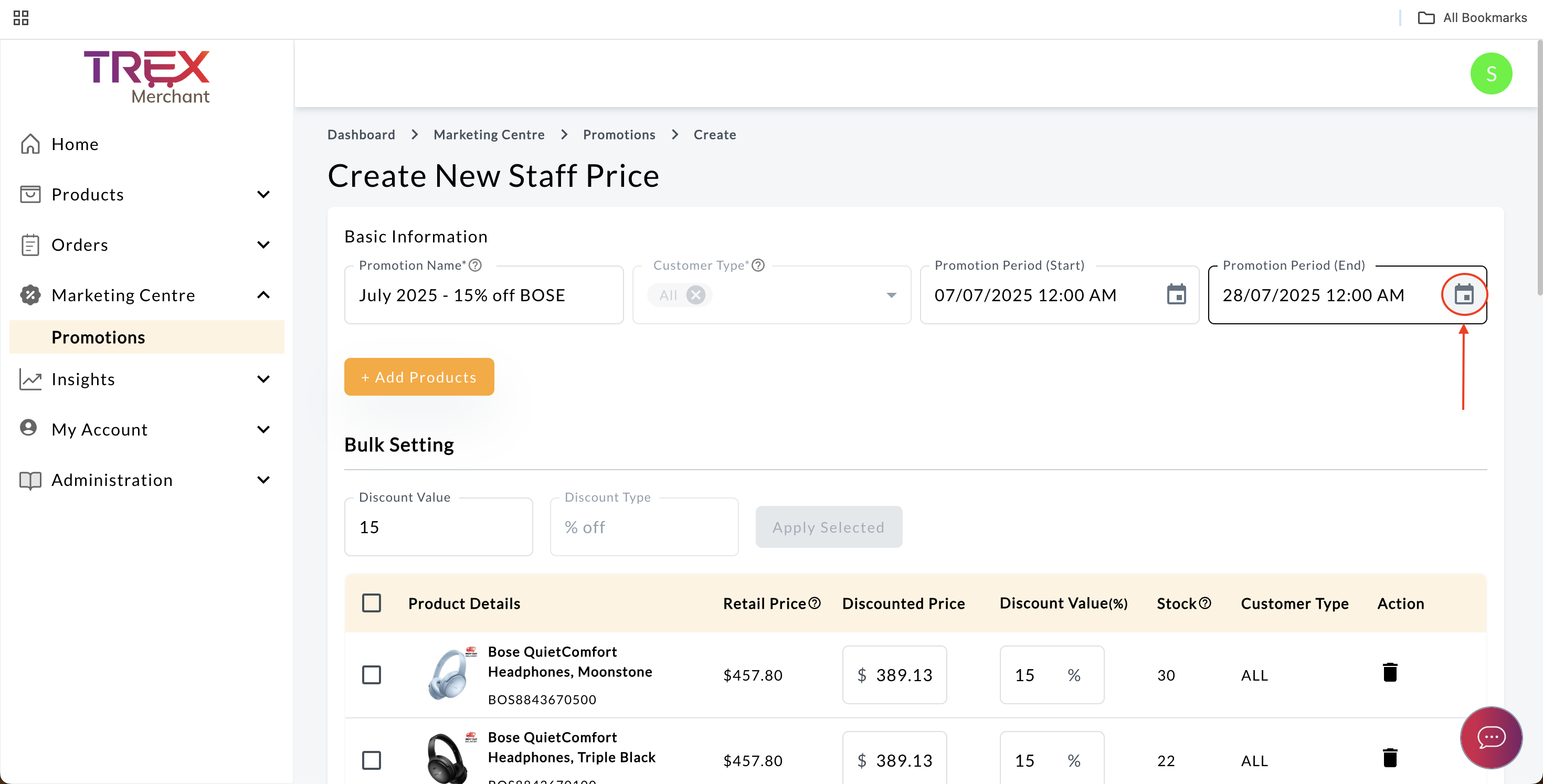
Task: Click the Promotion Period Start date field
Action: [x=1059, y=295]
